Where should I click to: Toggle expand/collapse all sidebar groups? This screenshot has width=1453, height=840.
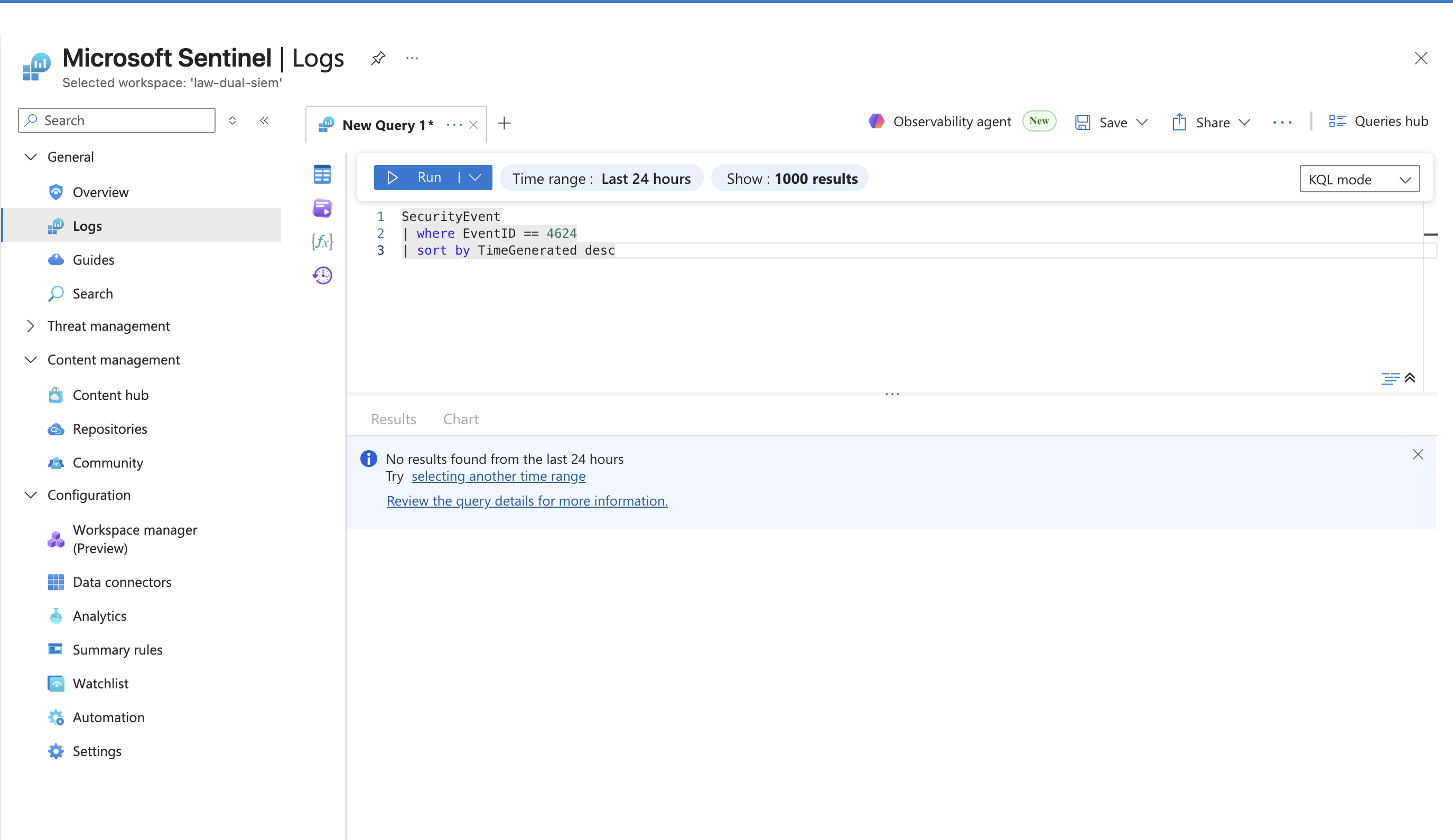[232, 120]
